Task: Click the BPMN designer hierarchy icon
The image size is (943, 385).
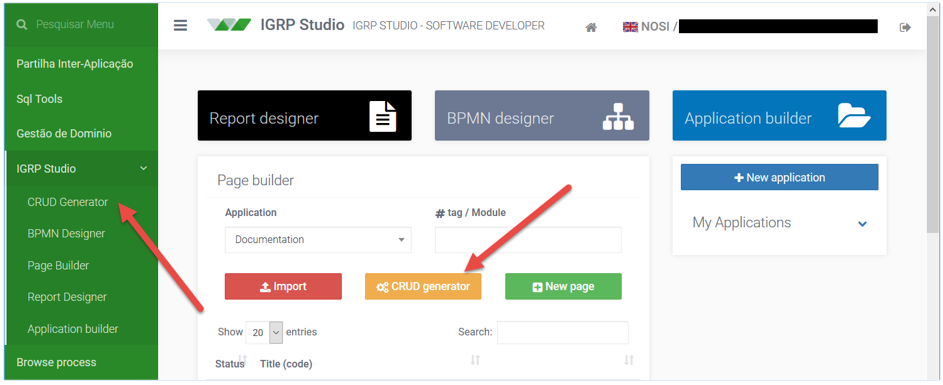Action: point(618,116)
